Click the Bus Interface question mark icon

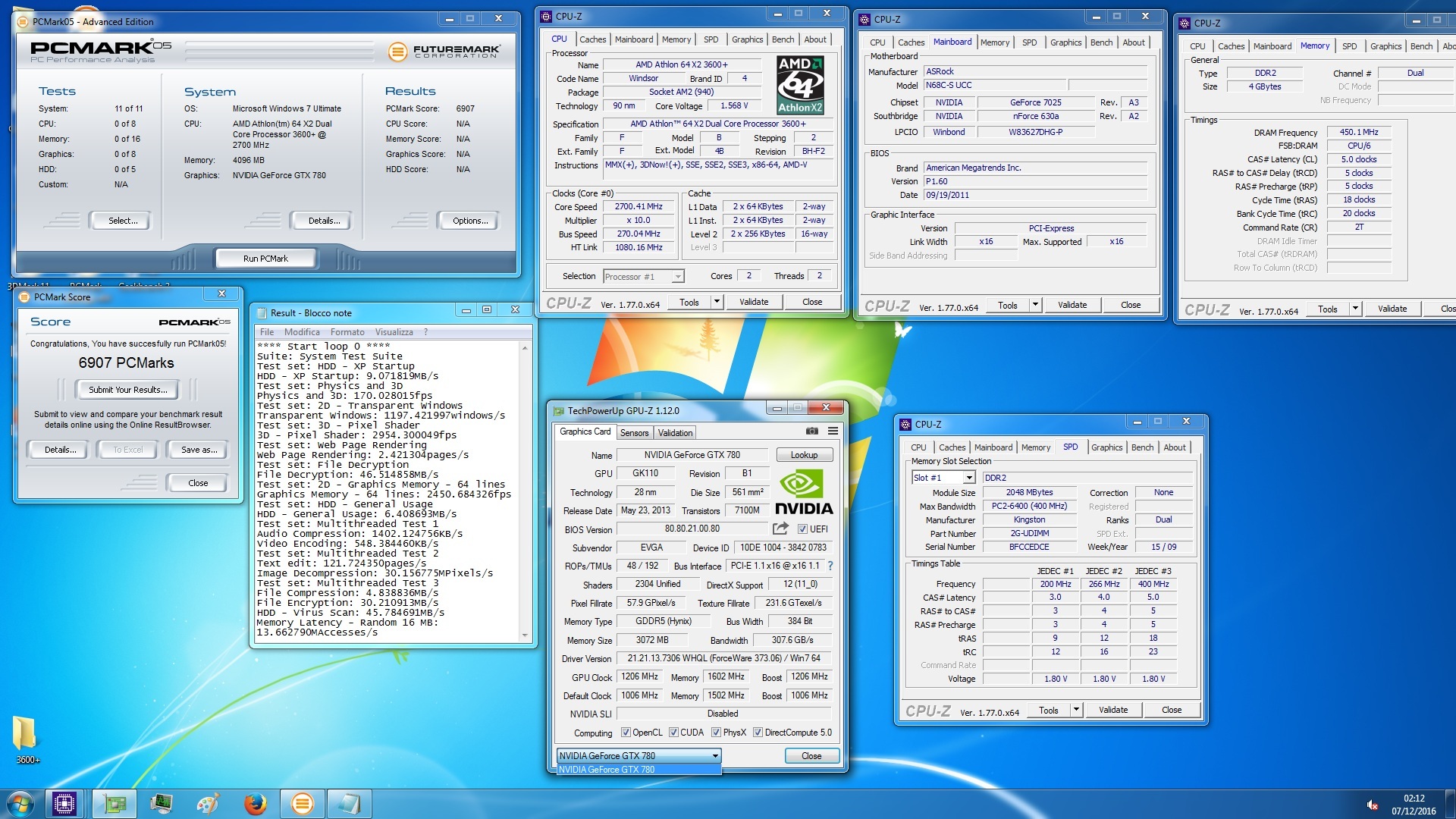(830, 566)
